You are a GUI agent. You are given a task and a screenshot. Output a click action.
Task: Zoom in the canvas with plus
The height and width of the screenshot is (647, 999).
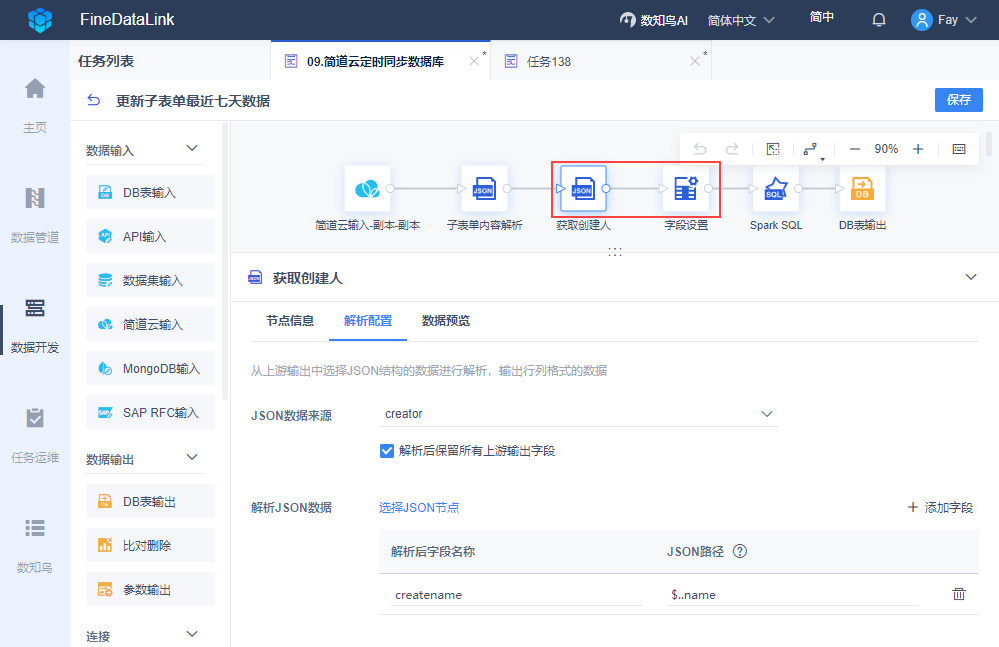click(x=917, y=149)
